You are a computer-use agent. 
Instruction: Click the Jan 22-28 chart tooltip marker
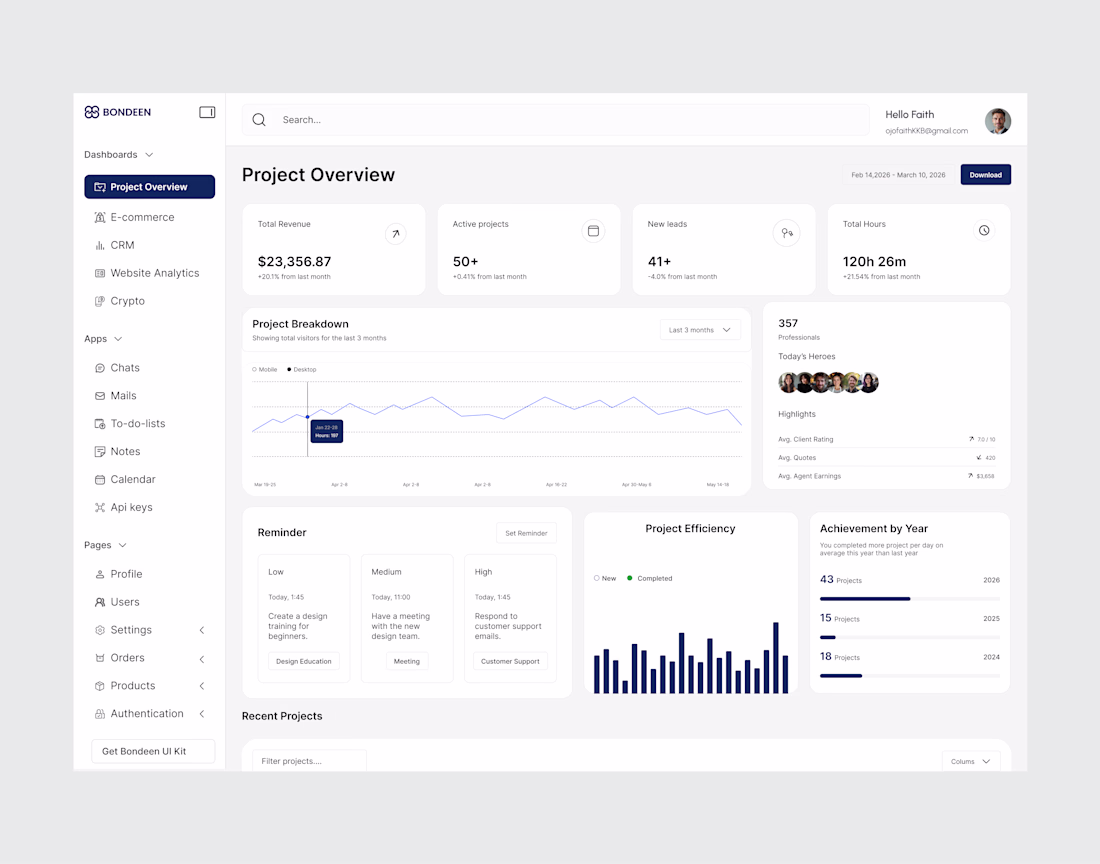coord(307,417)
